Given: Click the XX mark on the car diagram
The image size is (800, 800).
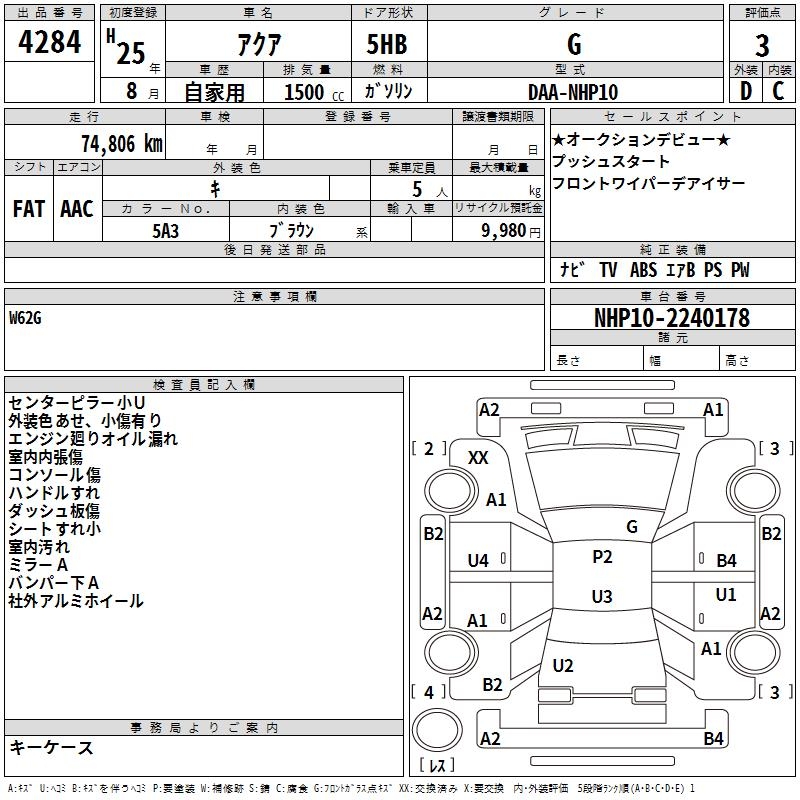Looking at the screenshot, I should tap(478, 457).
